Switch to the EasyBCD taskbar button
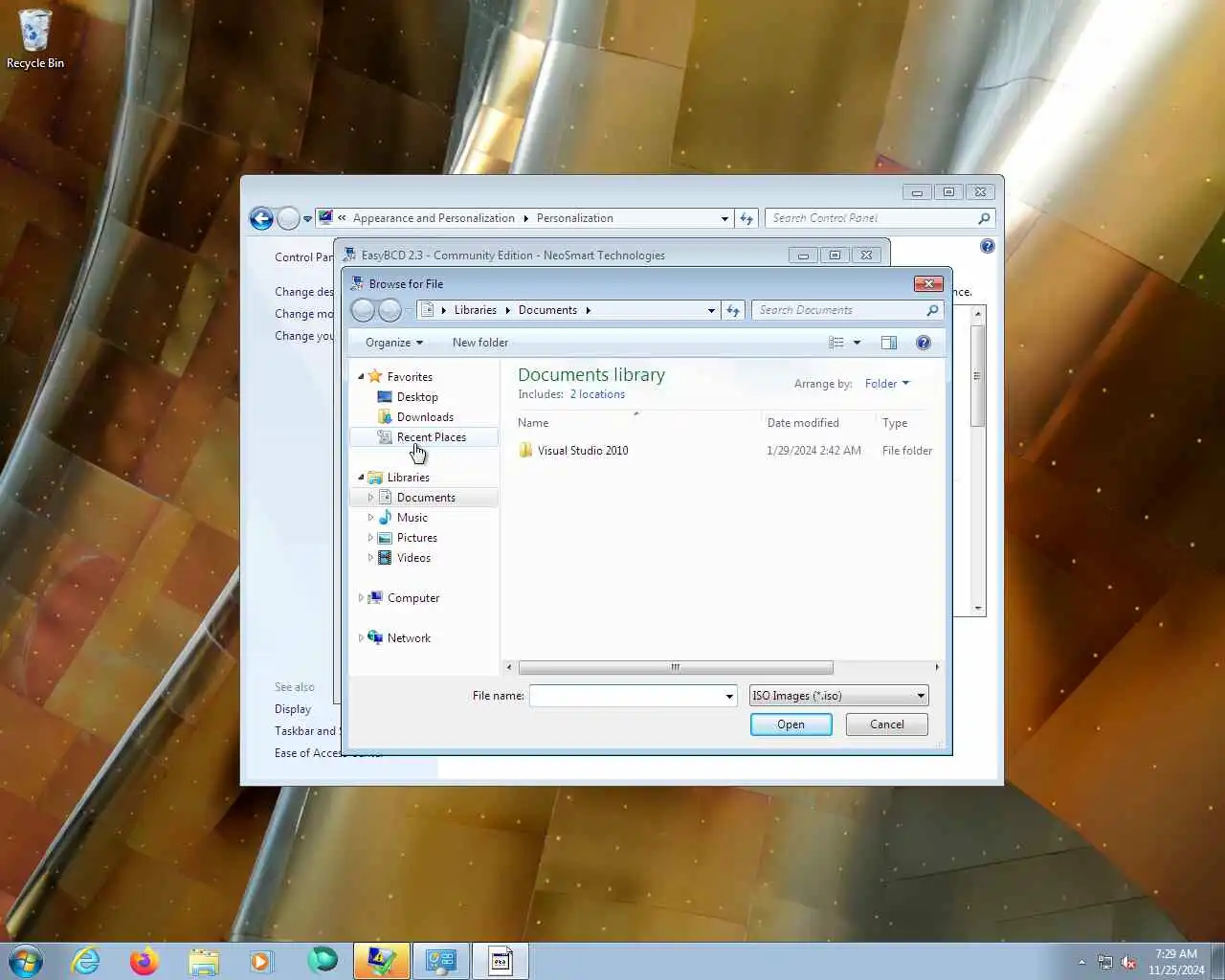The width and height of the screenshot is (1225, 980). [382, 961]
